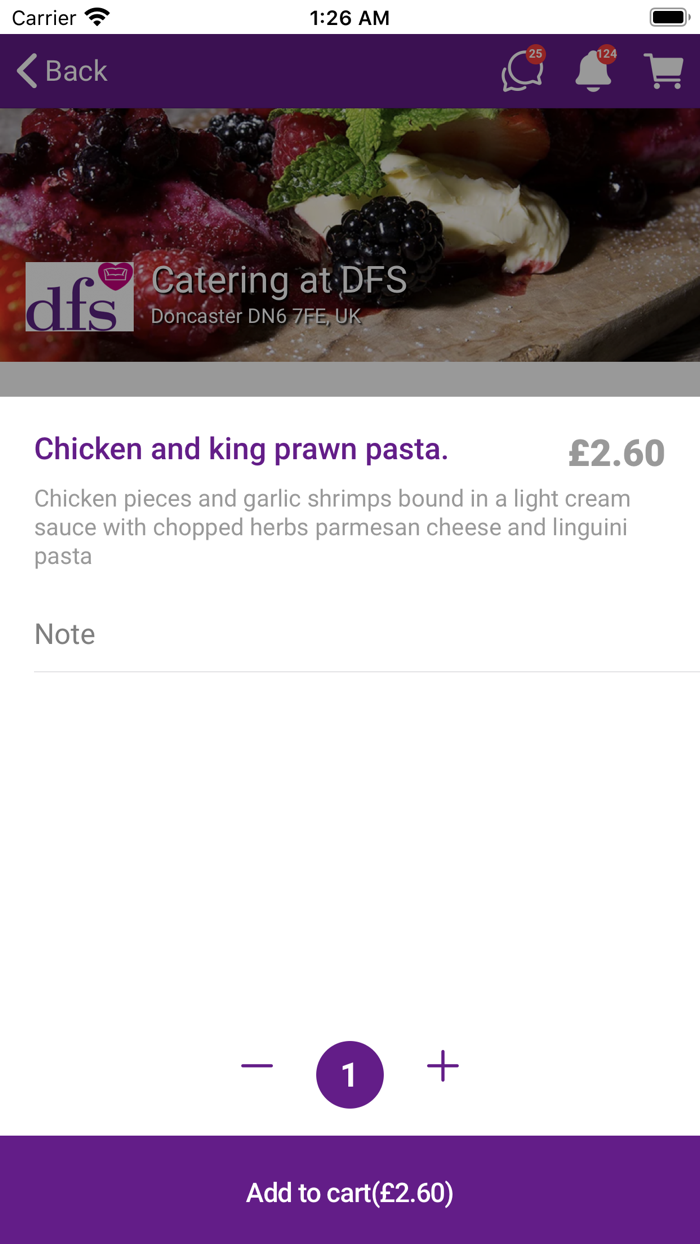Tap the price £2.60
Viewport: 700px width, 1244px height.
coord(615,452)
